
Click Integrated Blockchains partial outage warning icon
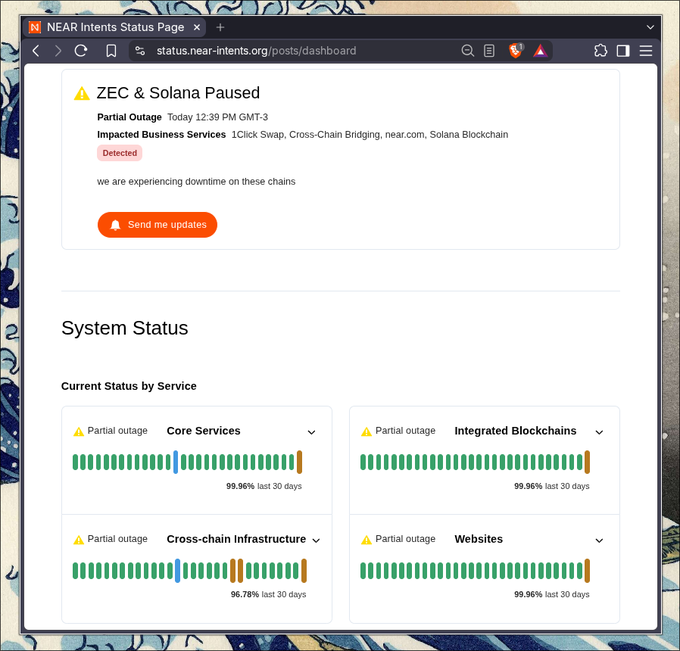366,432
